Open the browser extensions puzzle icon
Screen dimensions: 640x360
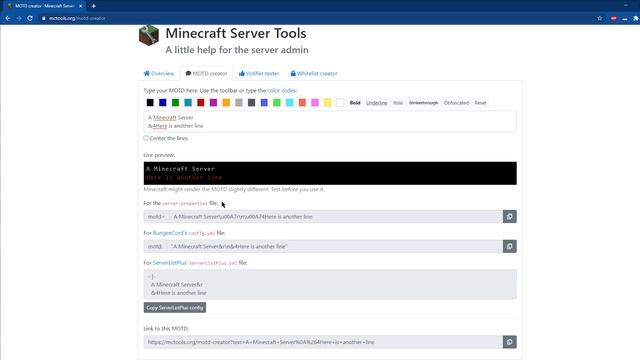pos(636,18)
